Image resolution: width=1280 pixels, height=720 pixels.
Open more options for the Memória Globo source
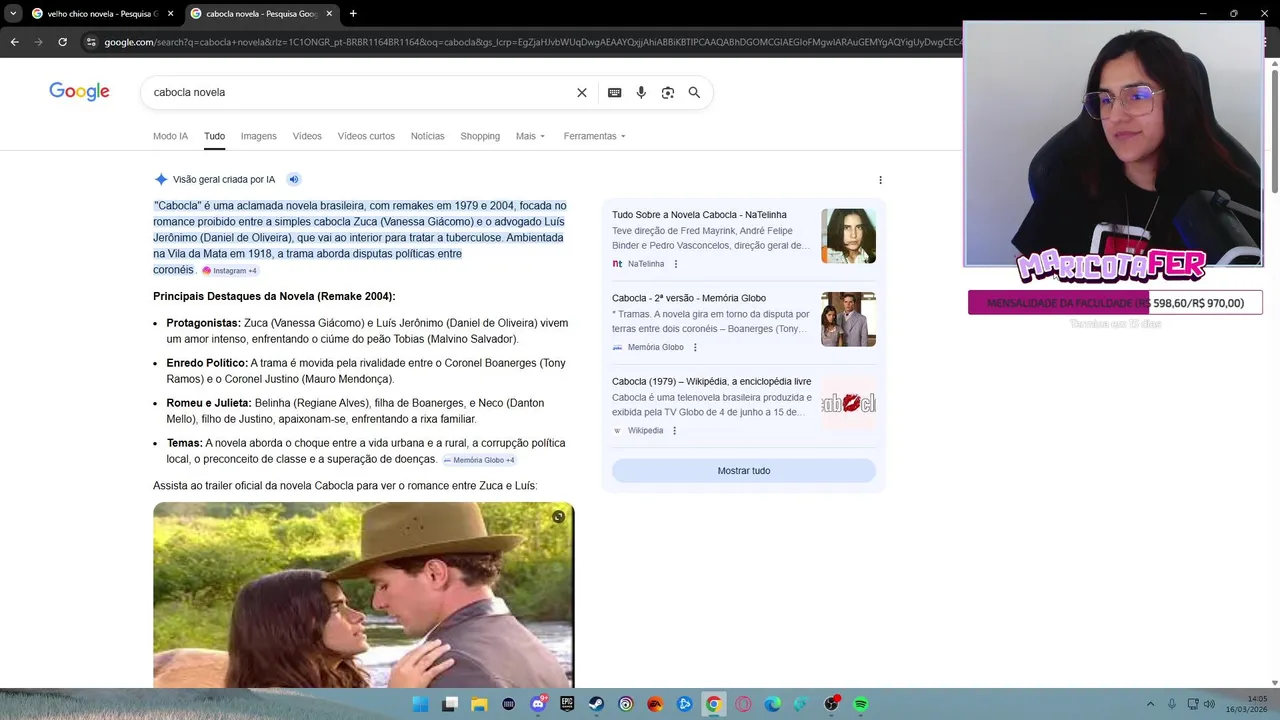tap(695, 347)
